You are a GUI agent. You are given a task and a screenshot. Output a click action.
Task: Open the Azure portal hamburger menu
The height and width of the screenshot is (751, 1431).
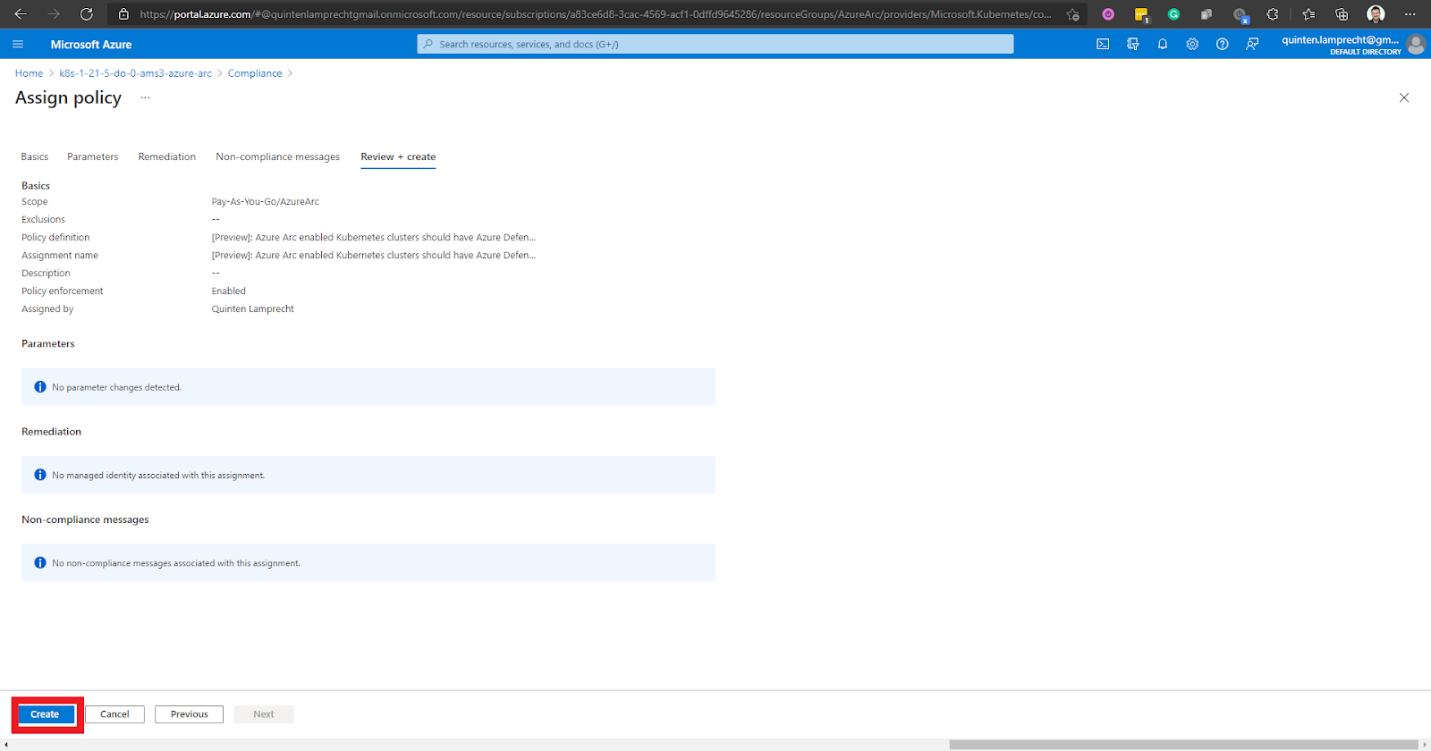pos(18,44)
